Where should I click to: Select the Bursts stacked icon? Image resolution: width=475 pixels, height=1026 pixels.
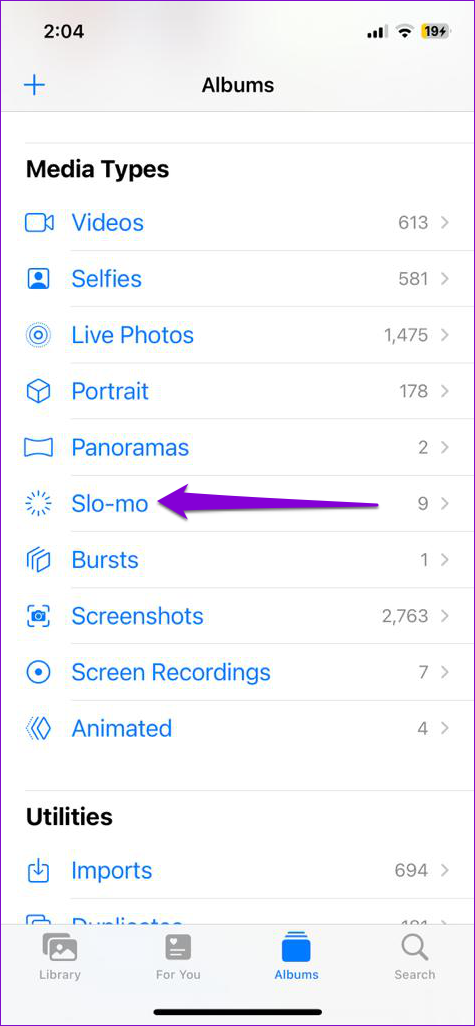click(x=38, y=560)
